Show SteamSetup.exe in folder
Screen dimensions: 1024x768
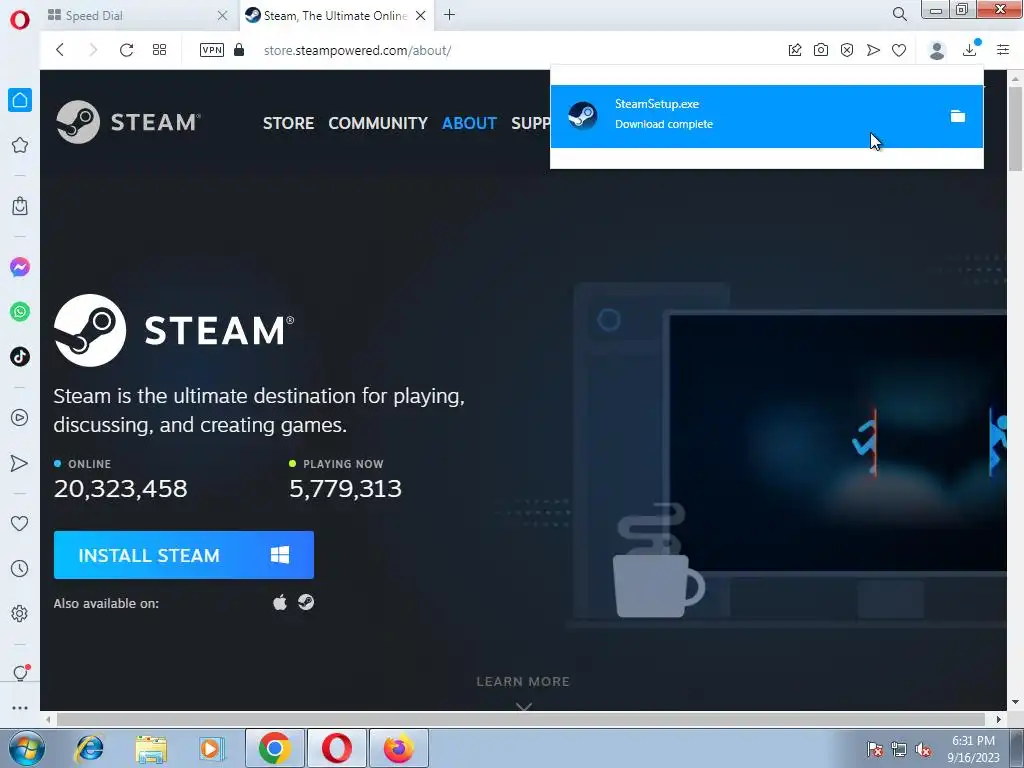(x=957, y=116)
